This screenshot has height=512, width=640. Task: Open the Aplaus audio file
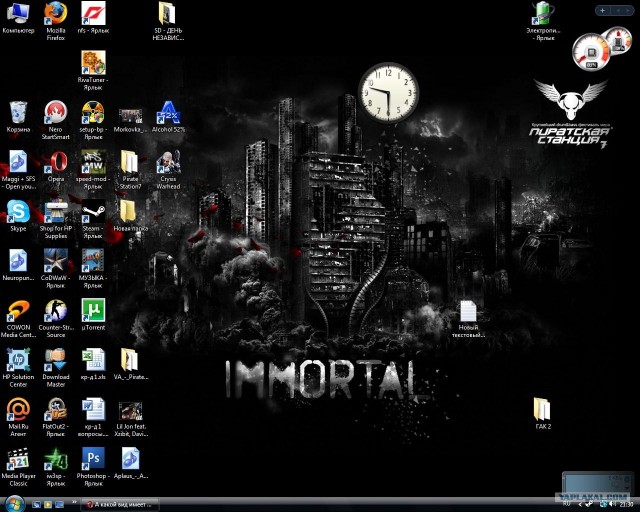click(x=130, y=464)
